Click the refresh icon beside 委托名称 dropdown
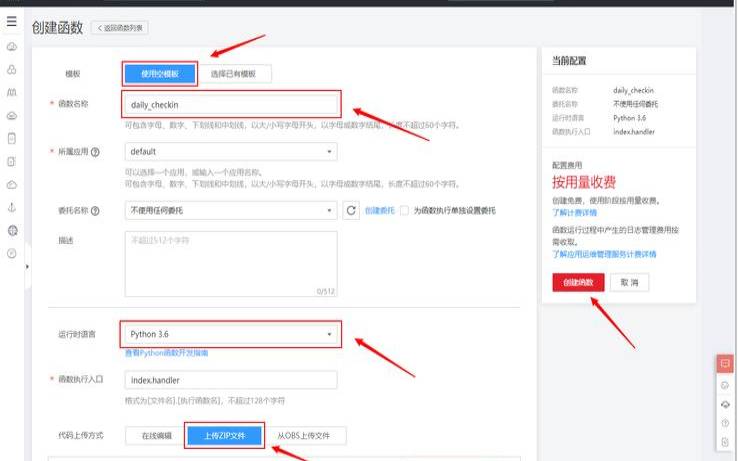 [351, 210]
